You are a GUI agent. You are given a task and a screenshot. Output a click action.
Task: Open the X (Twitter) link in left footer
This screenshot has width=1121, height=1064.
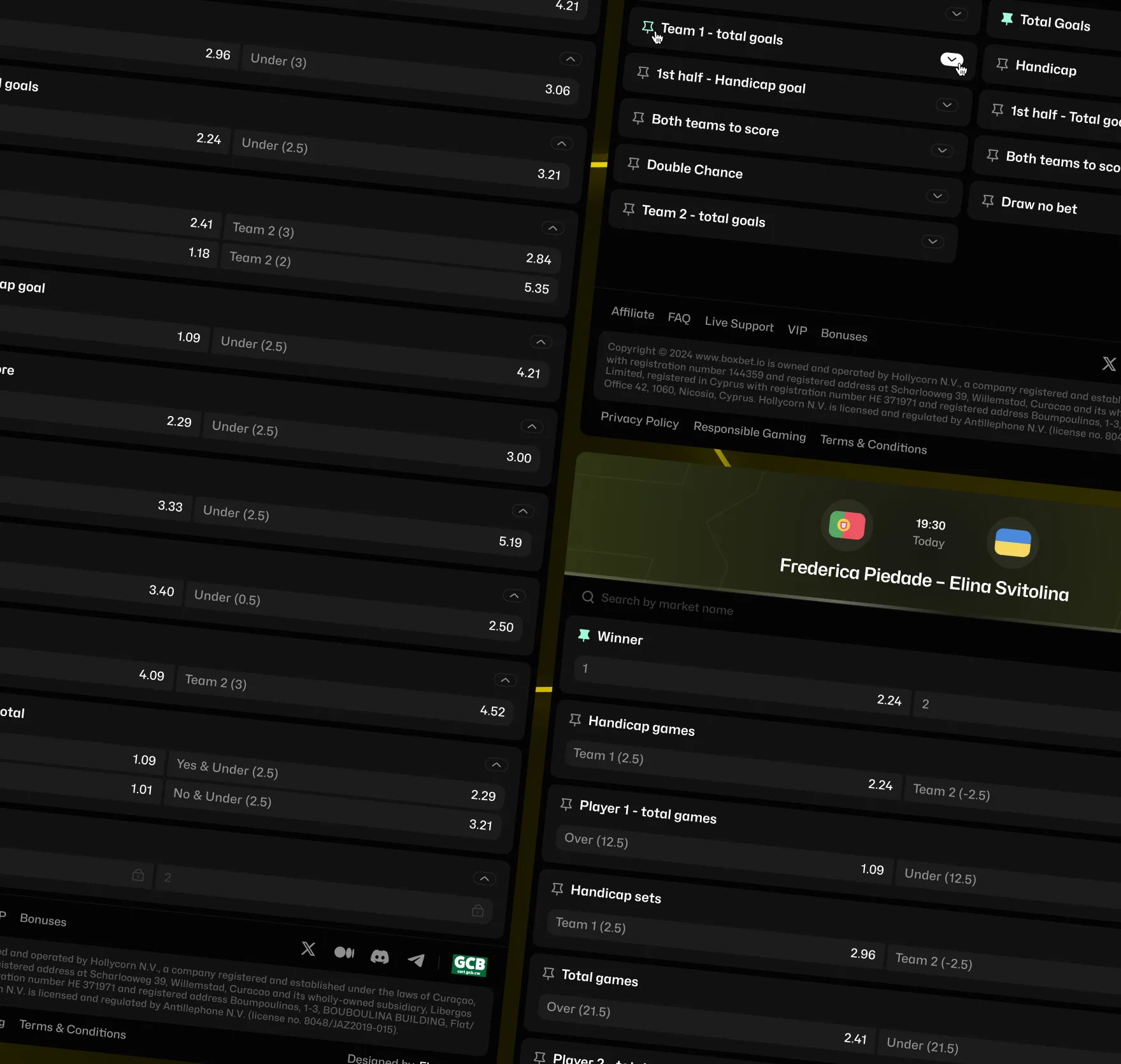308,949
